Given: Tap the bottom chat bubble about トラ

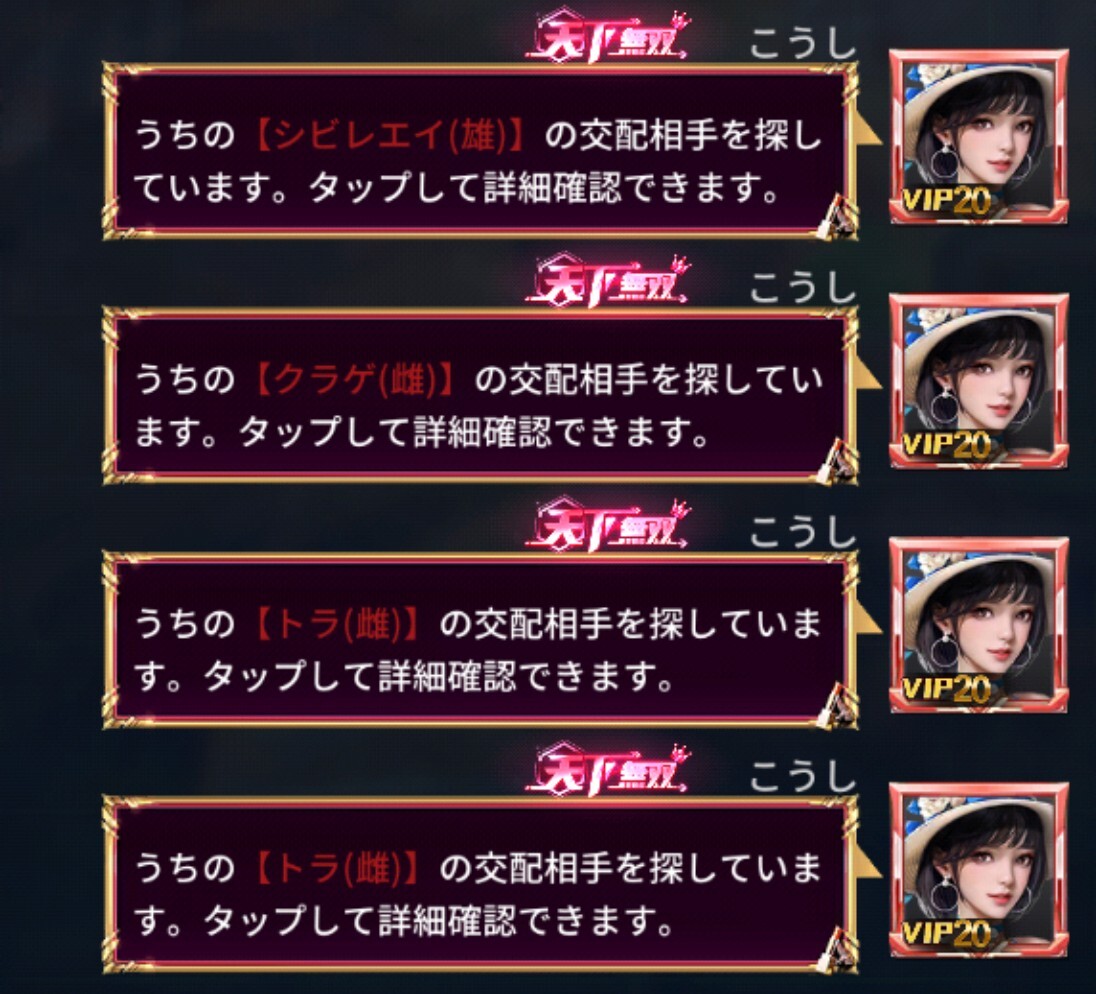Looking at the screenshot, I should click(481, 884).
